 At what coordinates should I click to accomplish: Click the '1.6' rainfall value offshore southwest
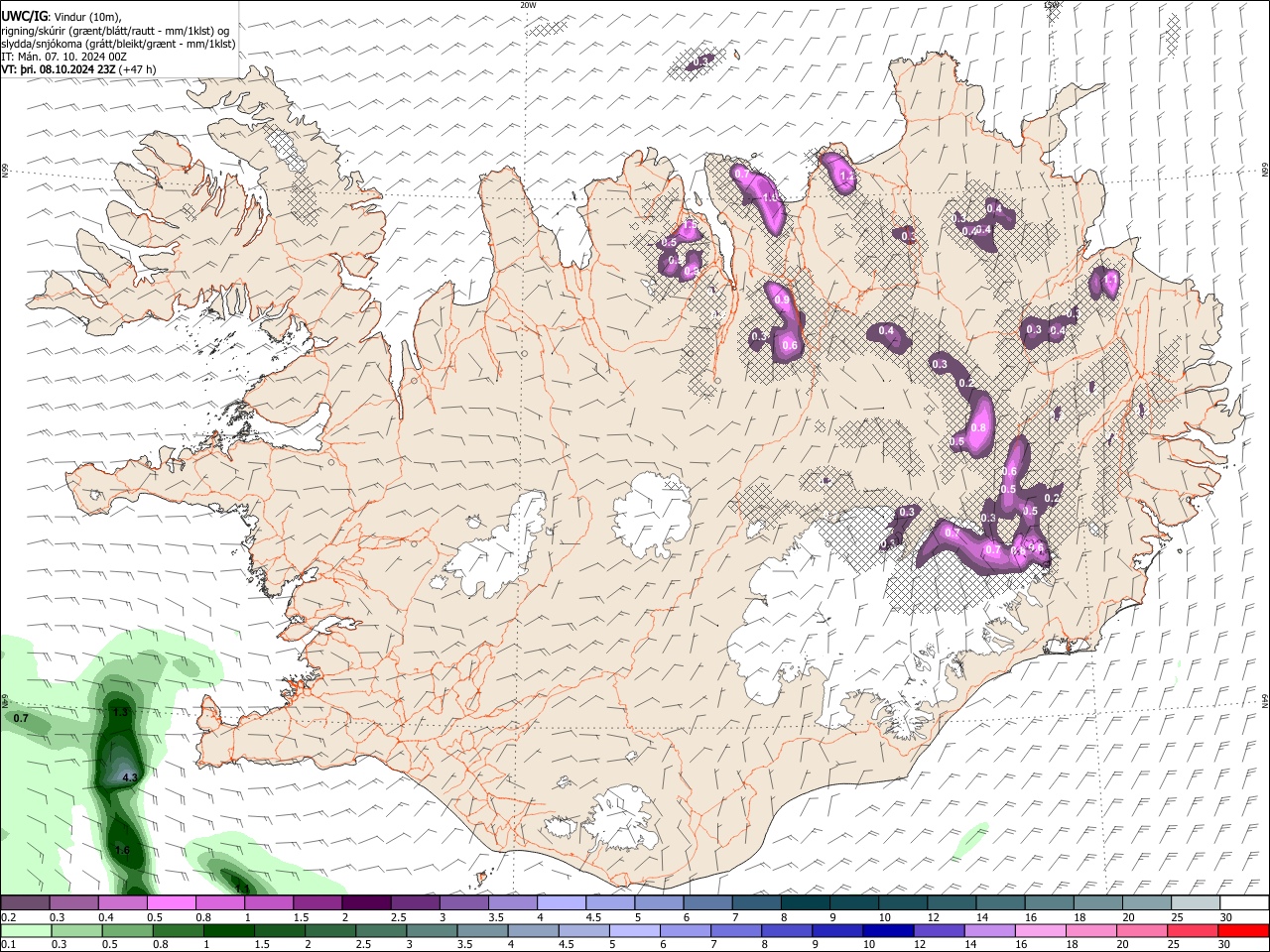click(122, 850)
